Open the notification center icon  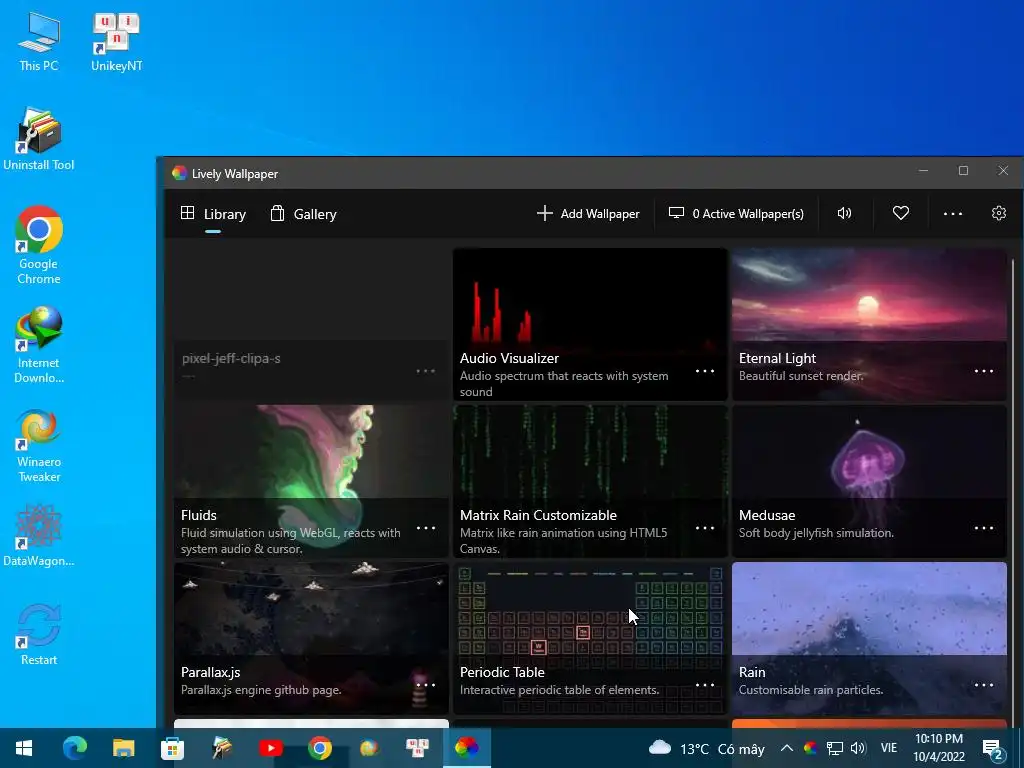point(993,749)
